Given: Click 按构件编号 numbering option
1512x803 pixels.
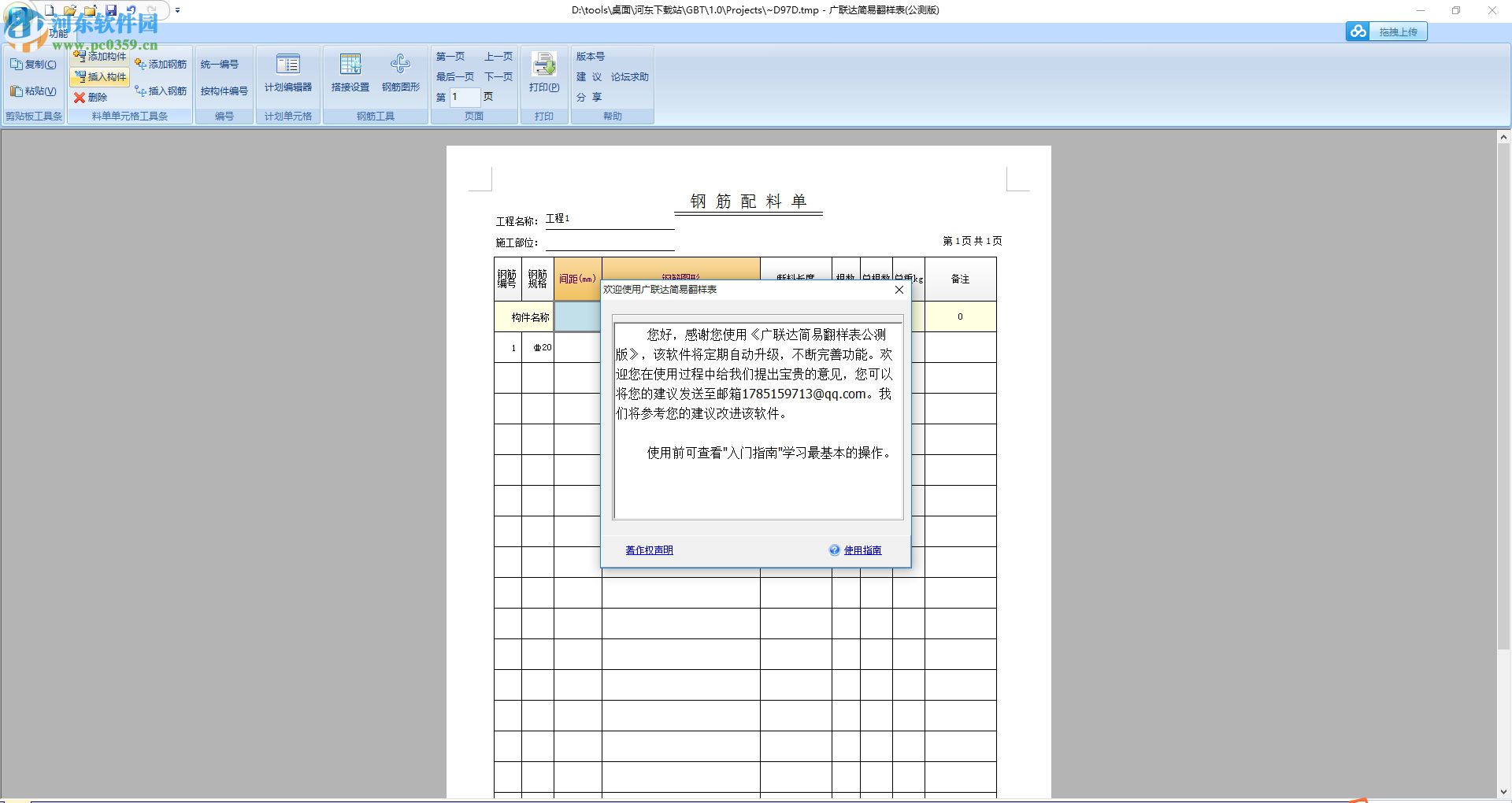Looking at the screenshot, I should click(224, 91).
